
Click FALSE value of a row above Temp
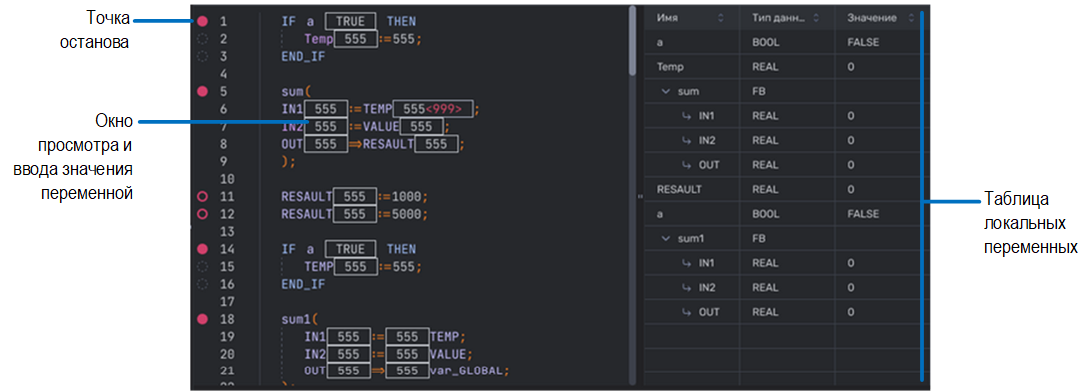click(863, 42)
